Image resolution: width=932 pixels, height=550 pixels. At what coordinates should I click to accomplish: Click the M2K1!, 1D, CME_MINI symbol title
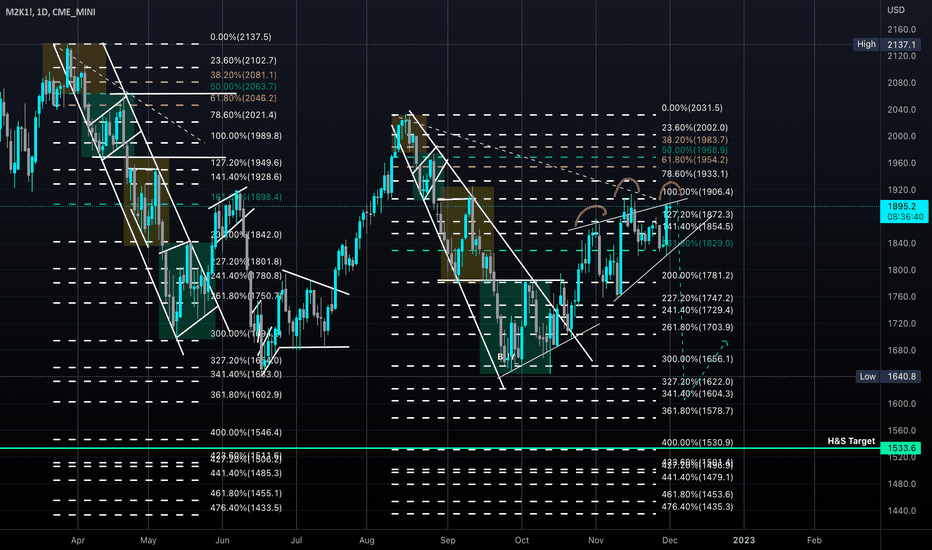point(51,12)
